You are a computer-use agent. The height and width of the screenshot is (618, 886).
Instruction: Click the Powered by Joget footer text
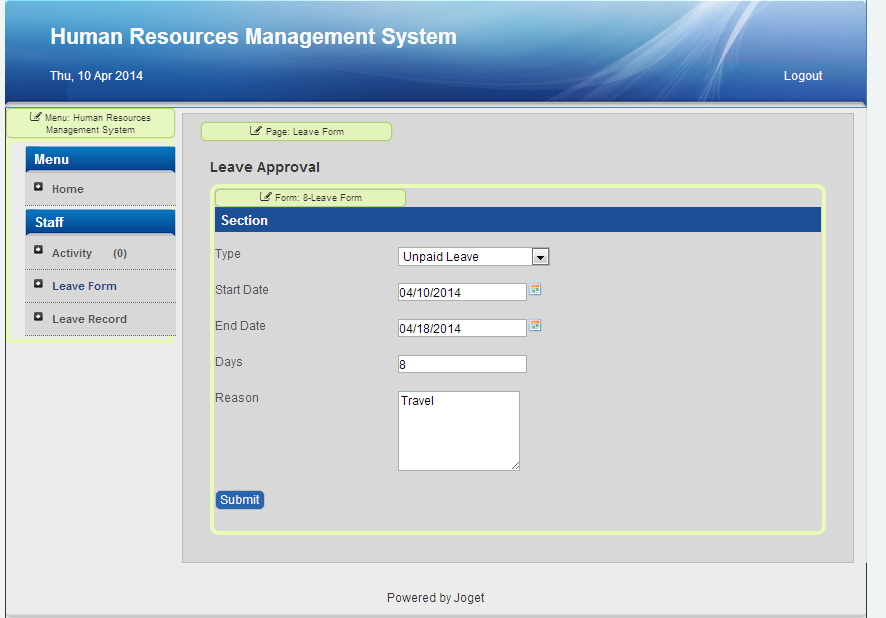click(x=435, y=598)
